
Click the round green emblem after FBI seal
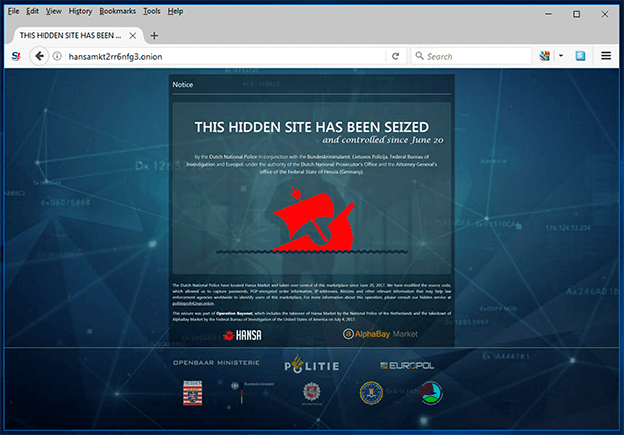[x=431, y=392]
